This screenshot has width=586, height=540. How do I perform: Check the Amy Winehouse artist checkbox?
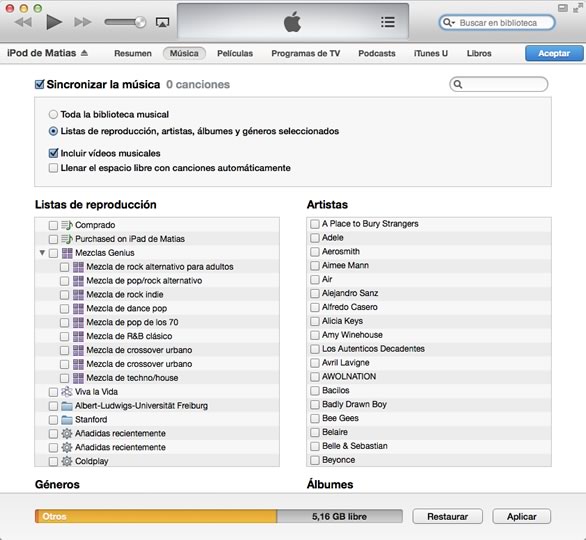point(315,335)
